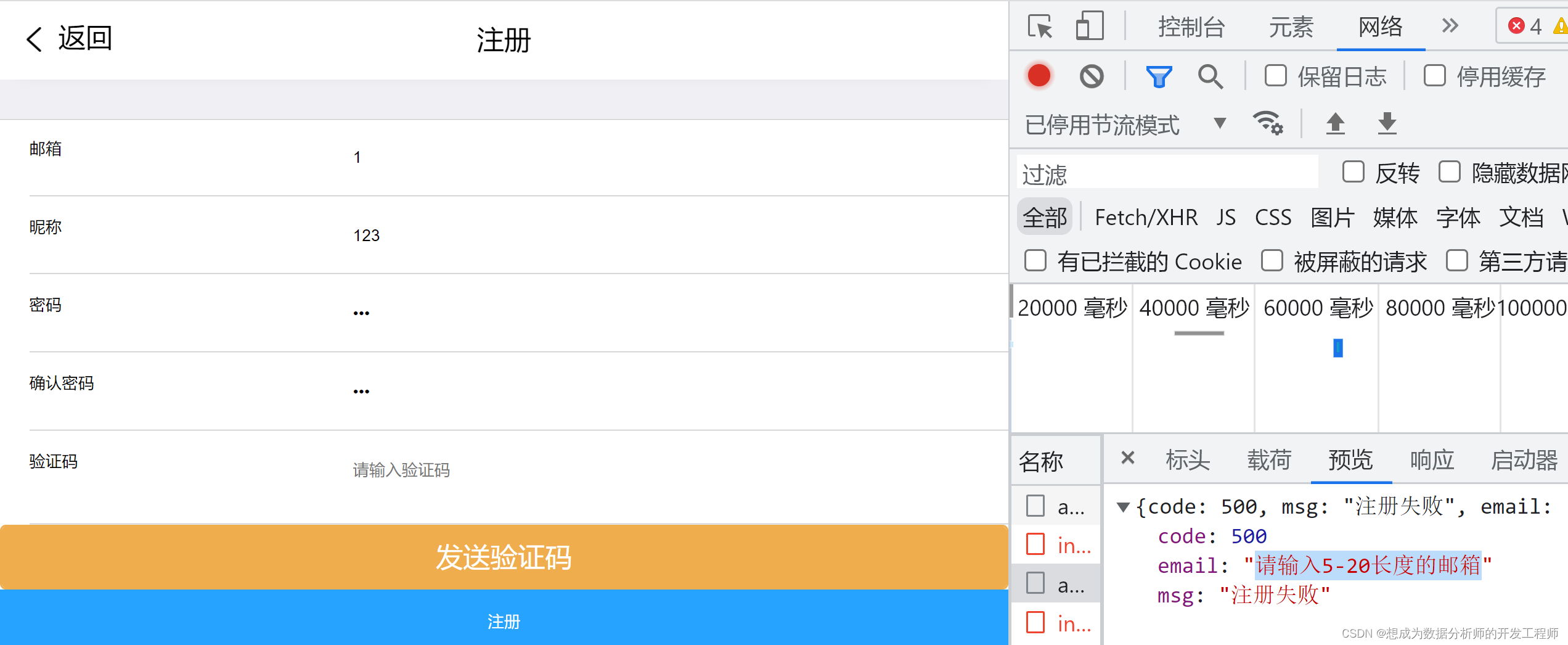
Task: Filter requests by 媒体
Action: pos(1395,218)
